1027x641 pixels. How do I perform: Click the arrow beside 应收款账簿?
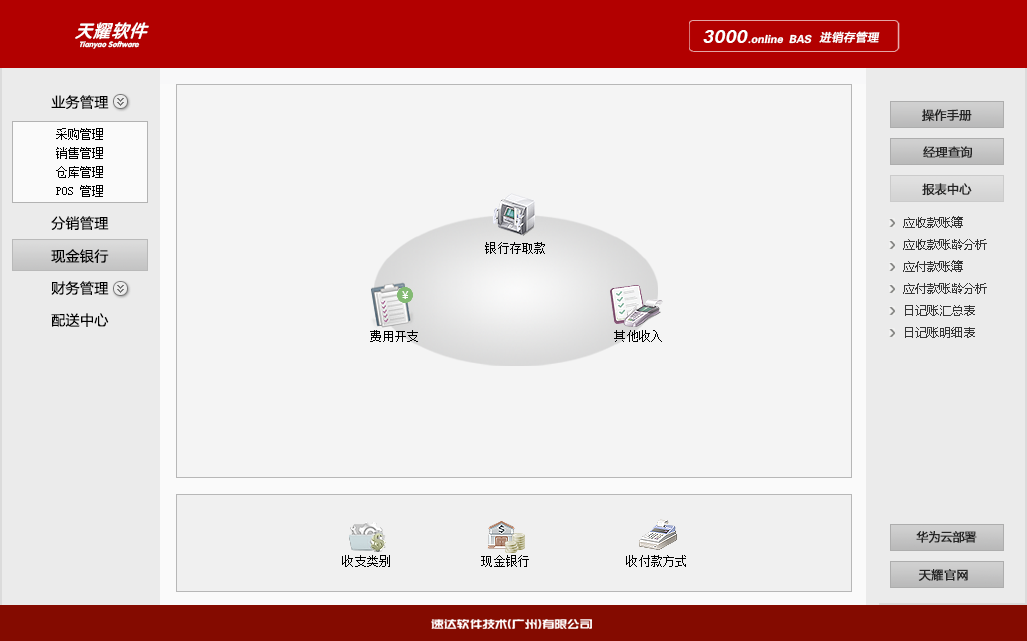click(x=893, y=222)
